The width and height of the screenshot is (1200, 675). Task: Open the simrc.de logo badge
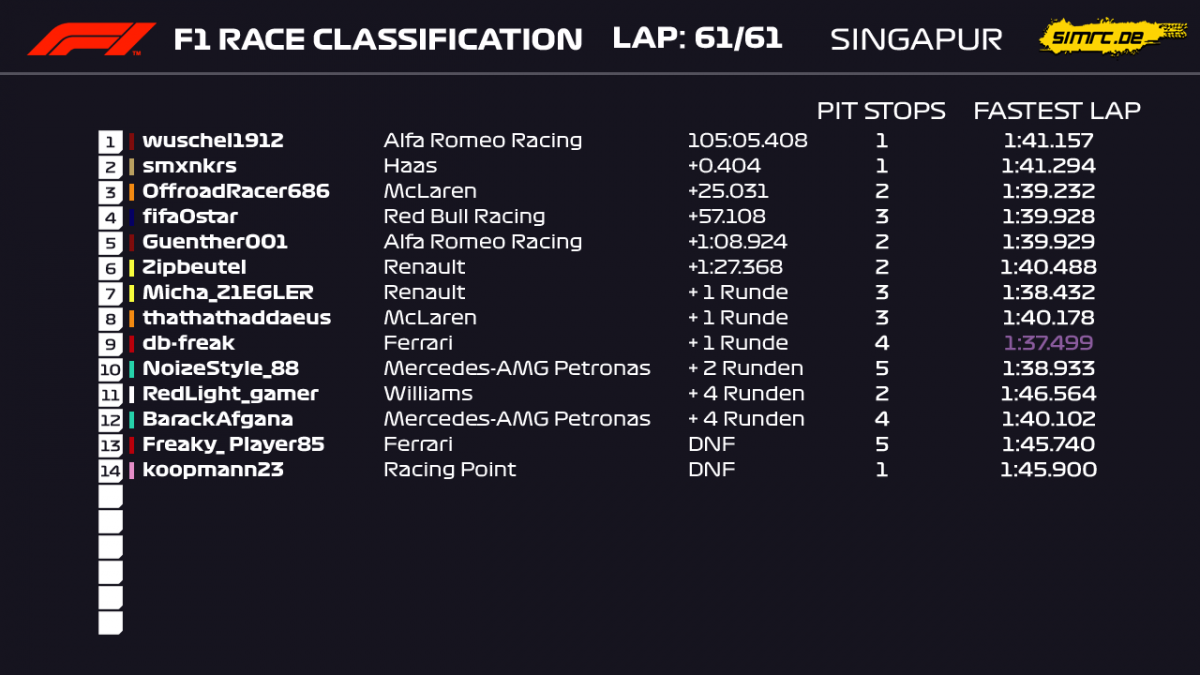click(1104, 37)
